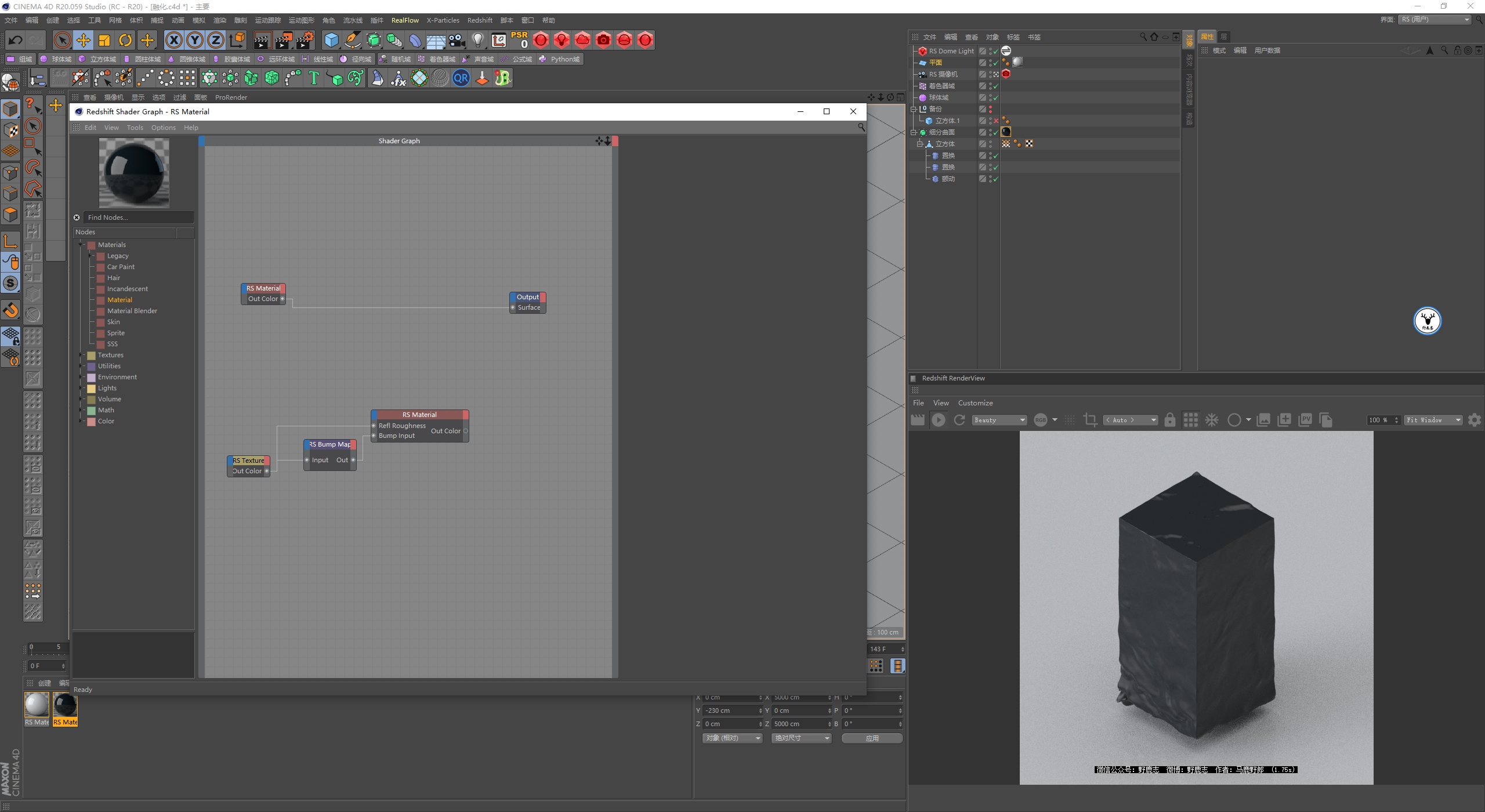This screenshot has width=1485, height=812.
Task: Toggle the enable checkmark of RS Dome Light
Action: point(996,51)
